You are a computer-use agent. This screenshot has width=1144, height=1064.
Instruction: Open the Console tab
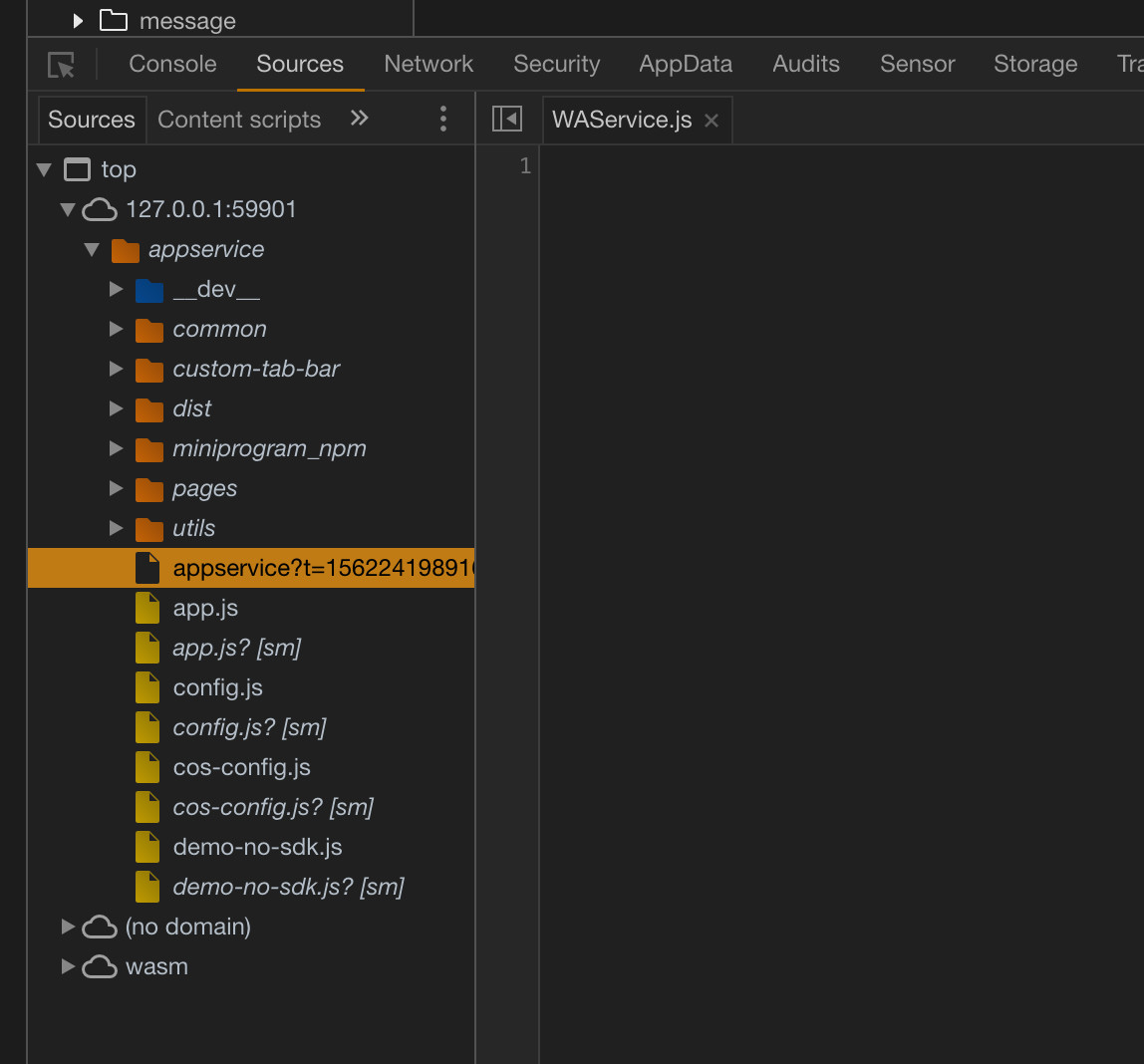tap(173, 64)
